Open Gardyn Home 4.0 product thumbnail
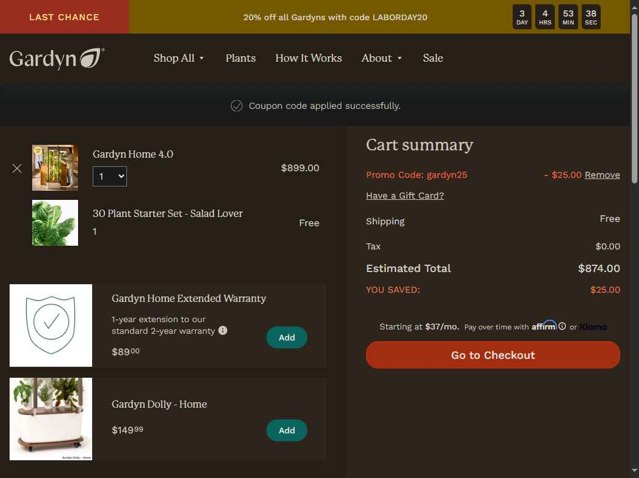Screen dimensions: 639x478 55,167
